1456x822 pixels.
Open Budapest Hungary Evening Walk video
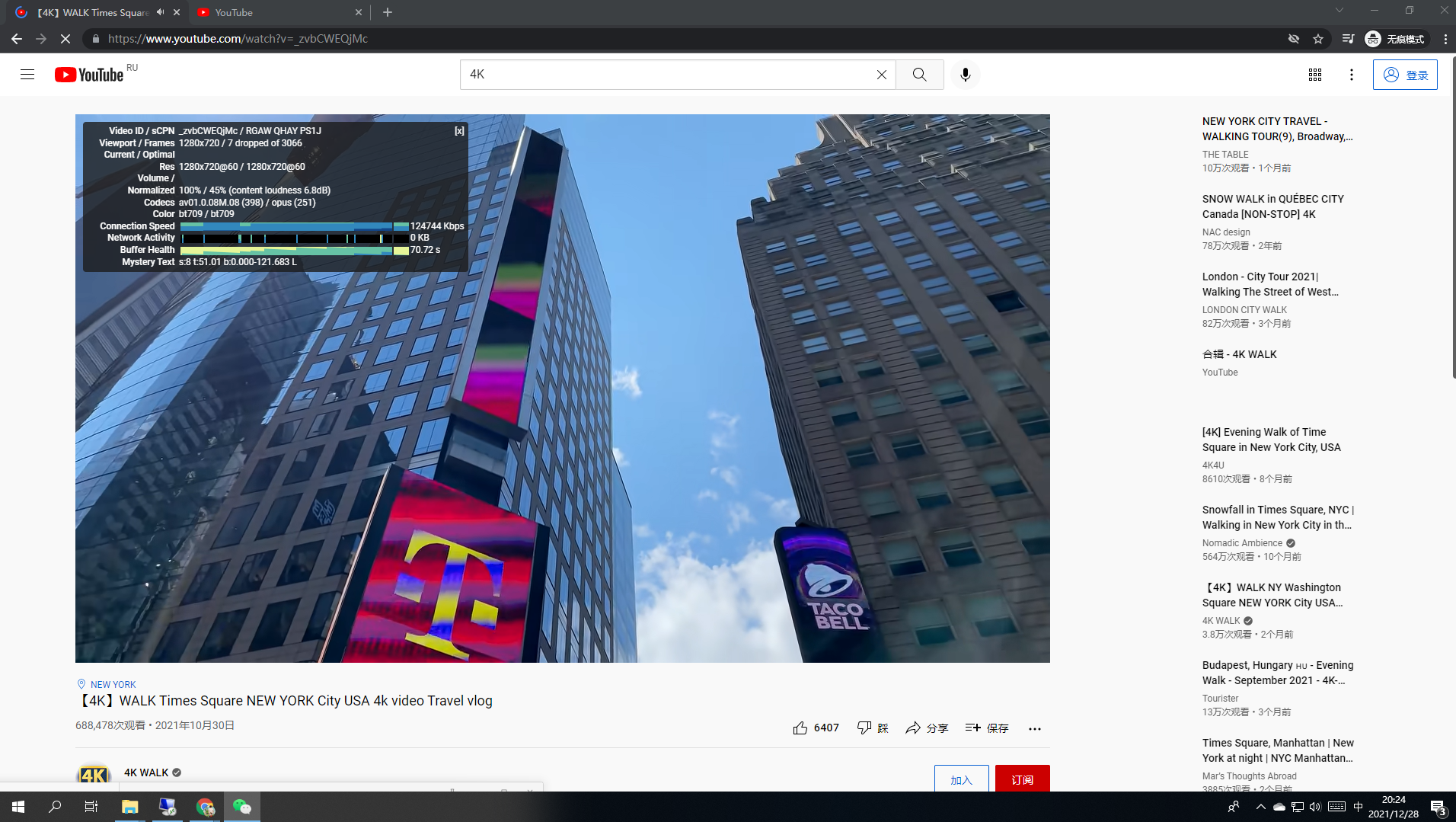pyautogui.click(x=1278, y=673)
